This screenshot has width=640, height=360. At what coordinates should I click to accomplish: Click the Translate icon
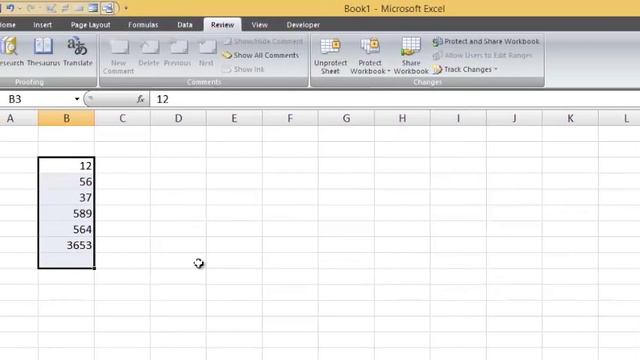tap(78, 51)
